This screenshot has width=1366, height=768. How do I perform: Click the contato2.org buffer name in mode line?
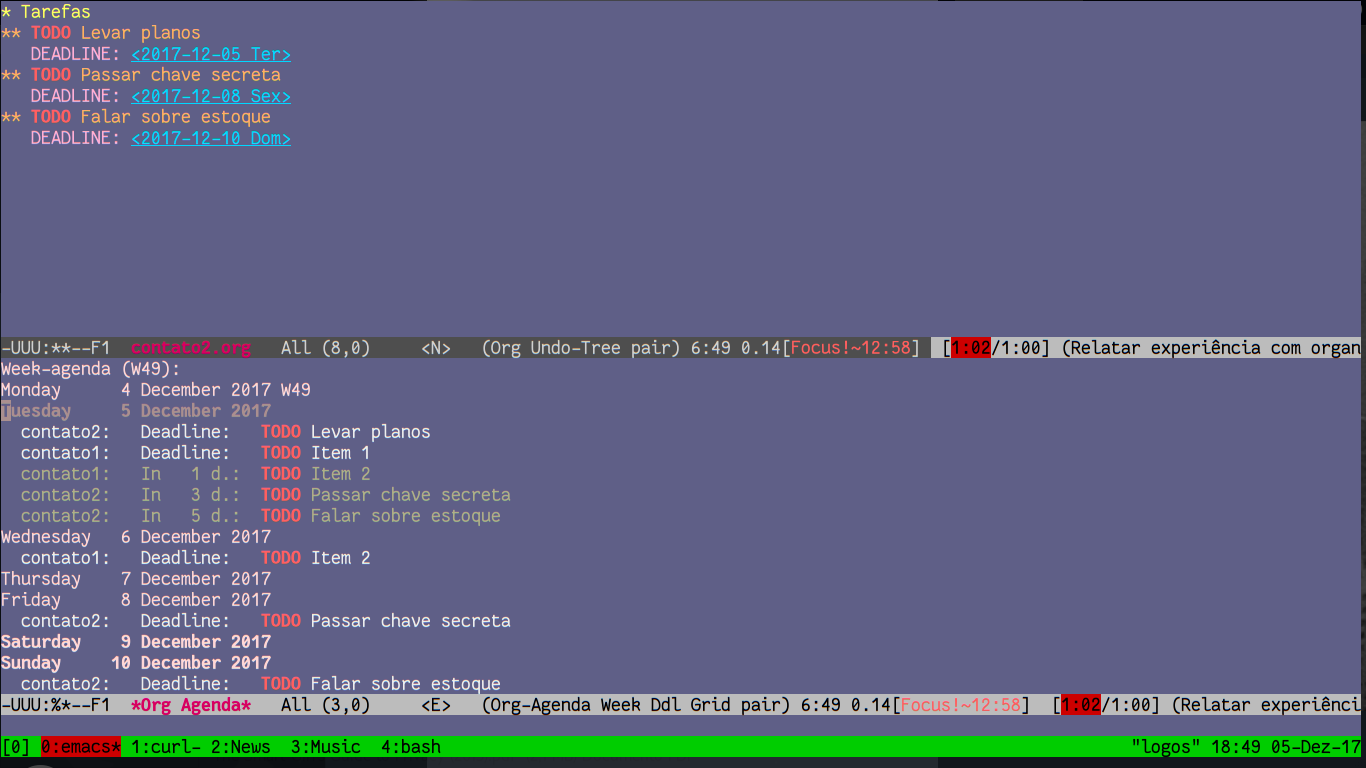tap(191, 348)
